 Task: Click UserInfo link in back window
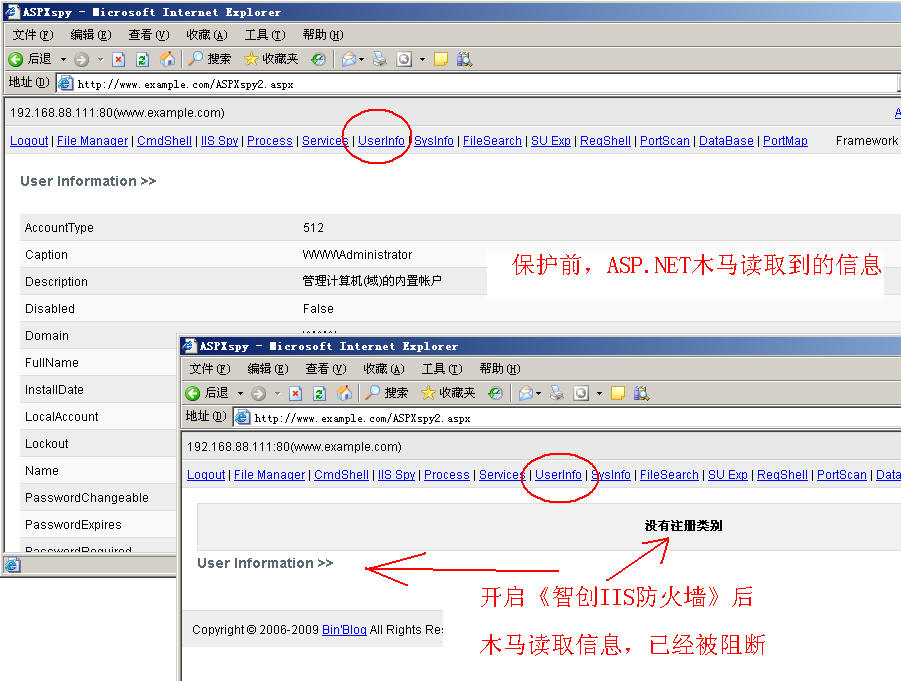point(381,141)
